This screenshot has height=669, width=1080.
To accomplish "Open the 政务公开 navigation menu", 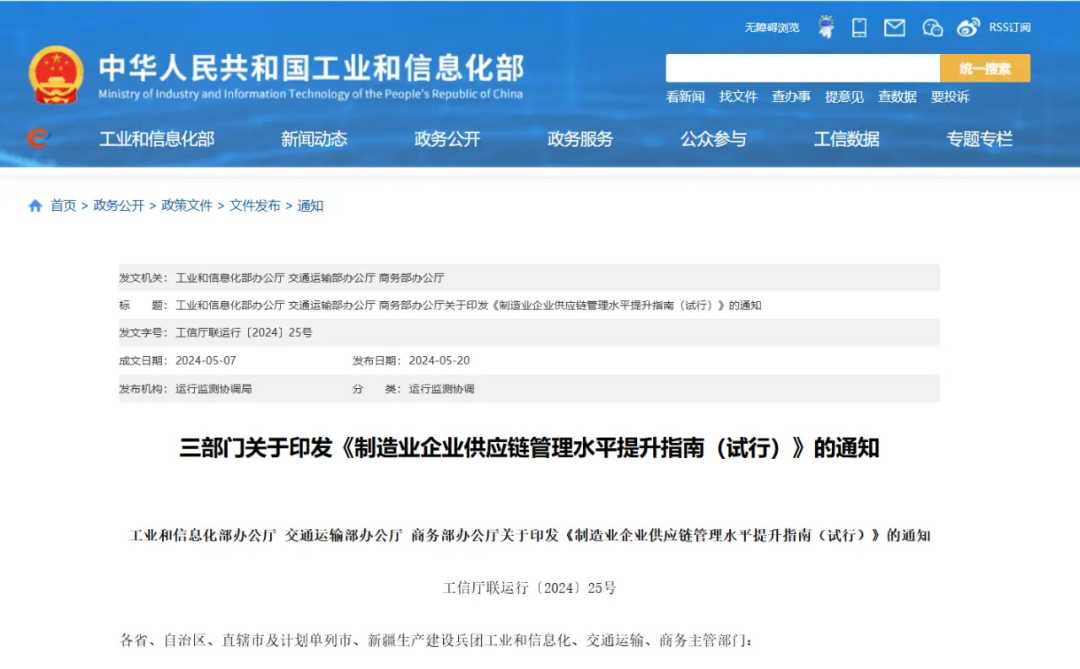I will coord(446,139).
